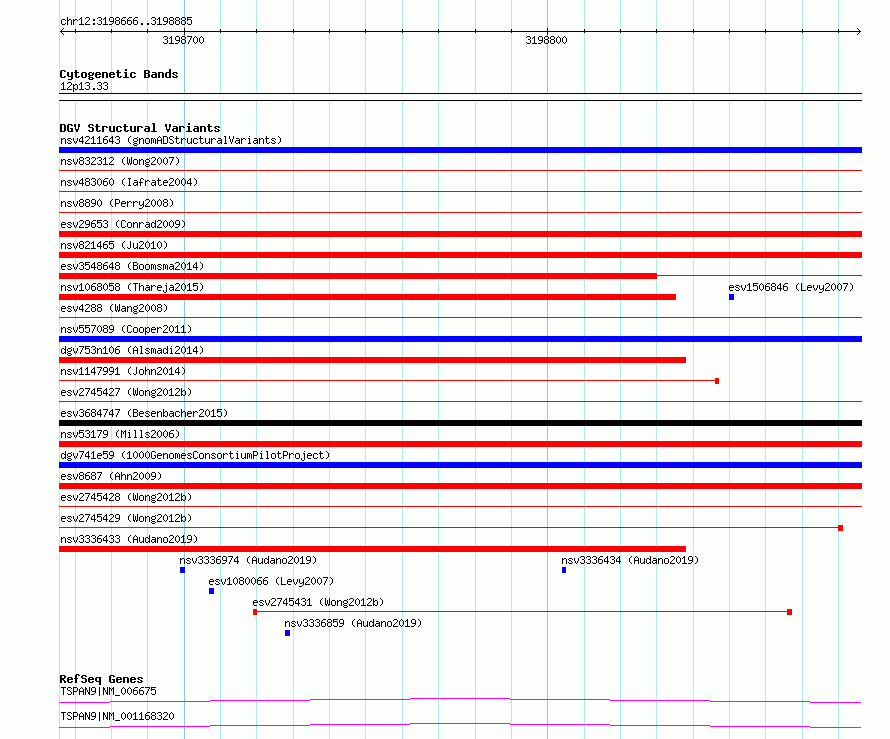Select the esv8687 (Ahn2009) label
Viewport: 890px width, 739px height.
tap(111, 476)
